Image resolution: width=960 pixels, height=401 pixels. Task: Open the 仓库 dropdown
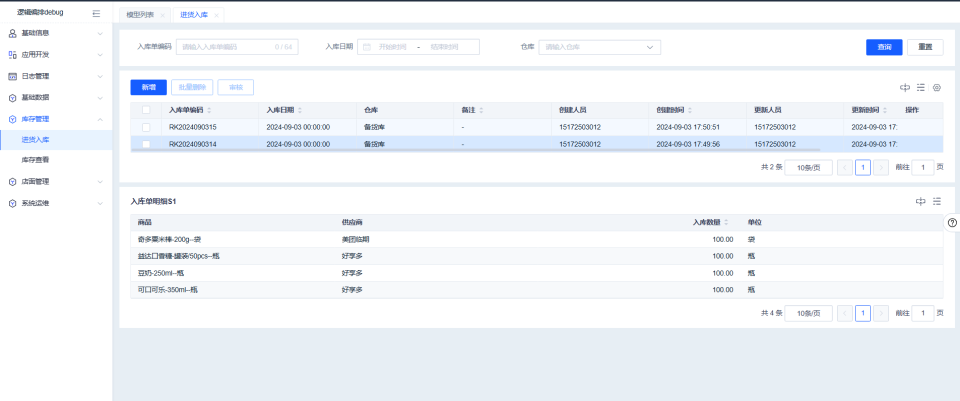[599, 47]
